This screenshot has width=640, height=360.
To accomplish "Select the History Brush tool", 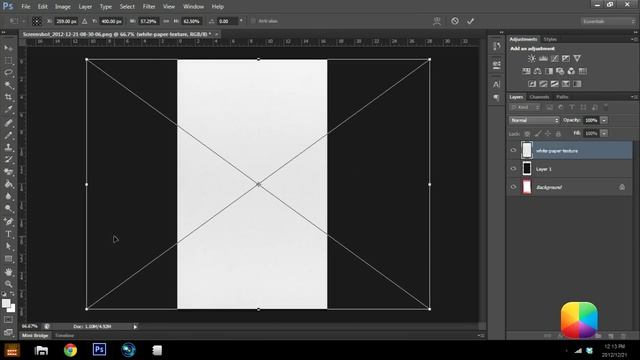I will (8, 159).
